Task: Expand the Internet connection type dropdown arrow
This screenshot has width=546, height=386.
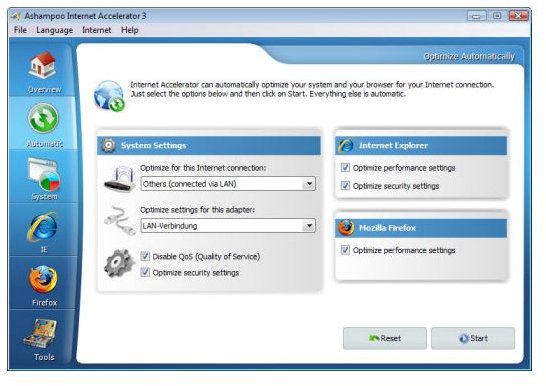Action: coord(309,184)
